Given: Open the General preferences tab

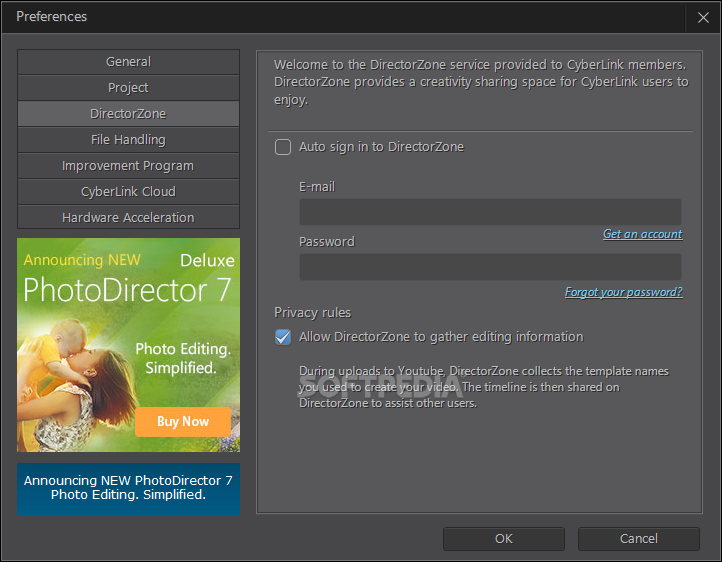Looking at the screenshot, I should pyautogui.click(x=128, y=62).
